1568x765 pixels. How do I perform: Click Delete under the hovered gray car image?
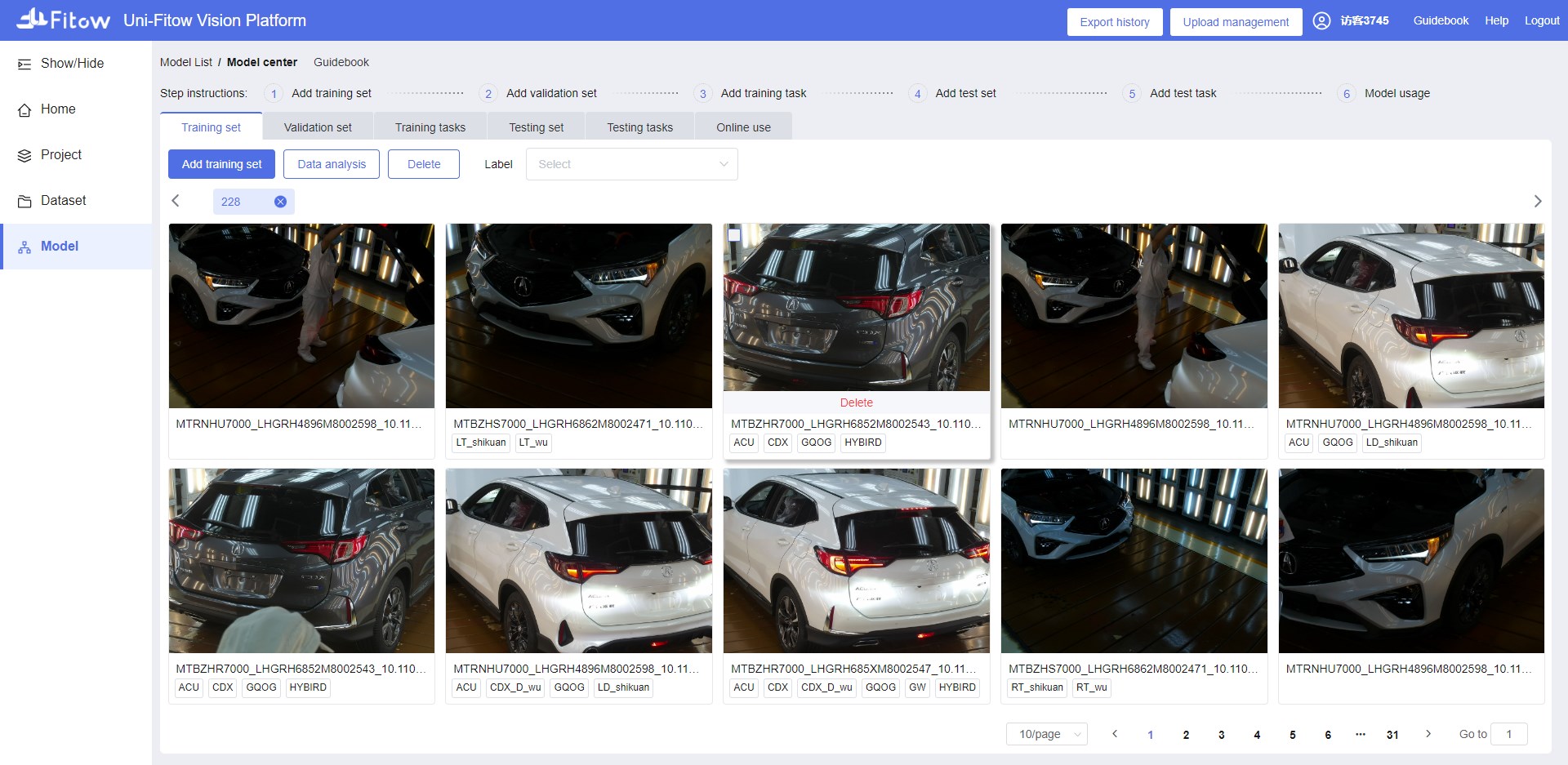(857, 403)
